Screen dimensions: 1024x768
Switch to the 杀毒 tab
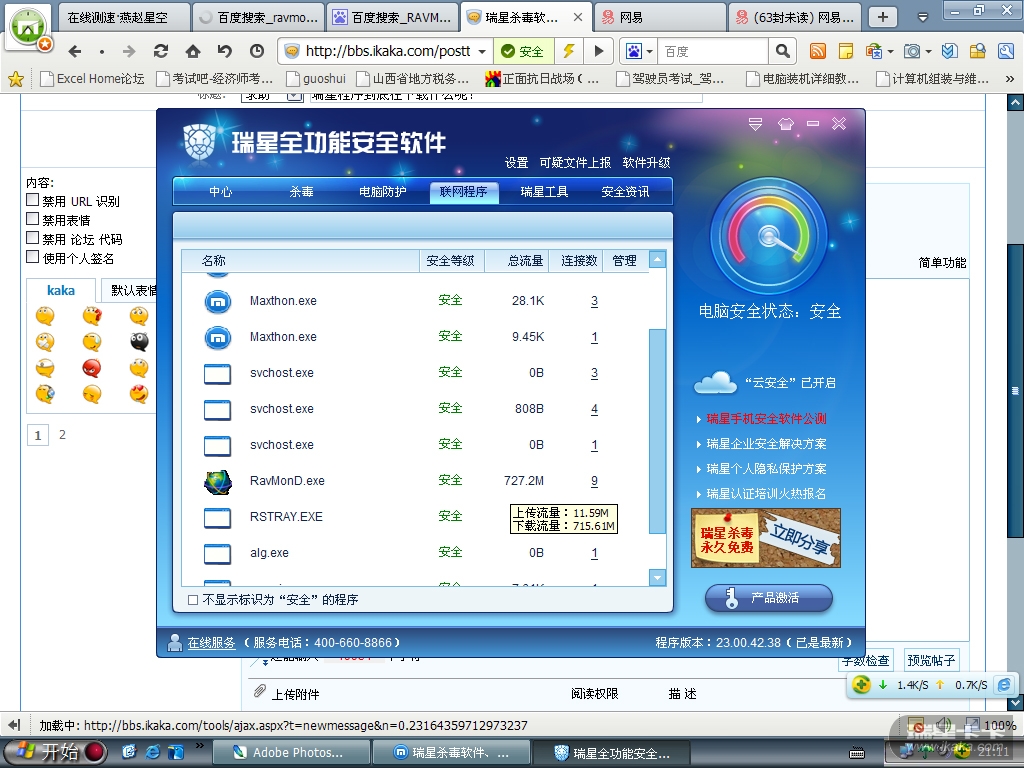click(301, 191)
